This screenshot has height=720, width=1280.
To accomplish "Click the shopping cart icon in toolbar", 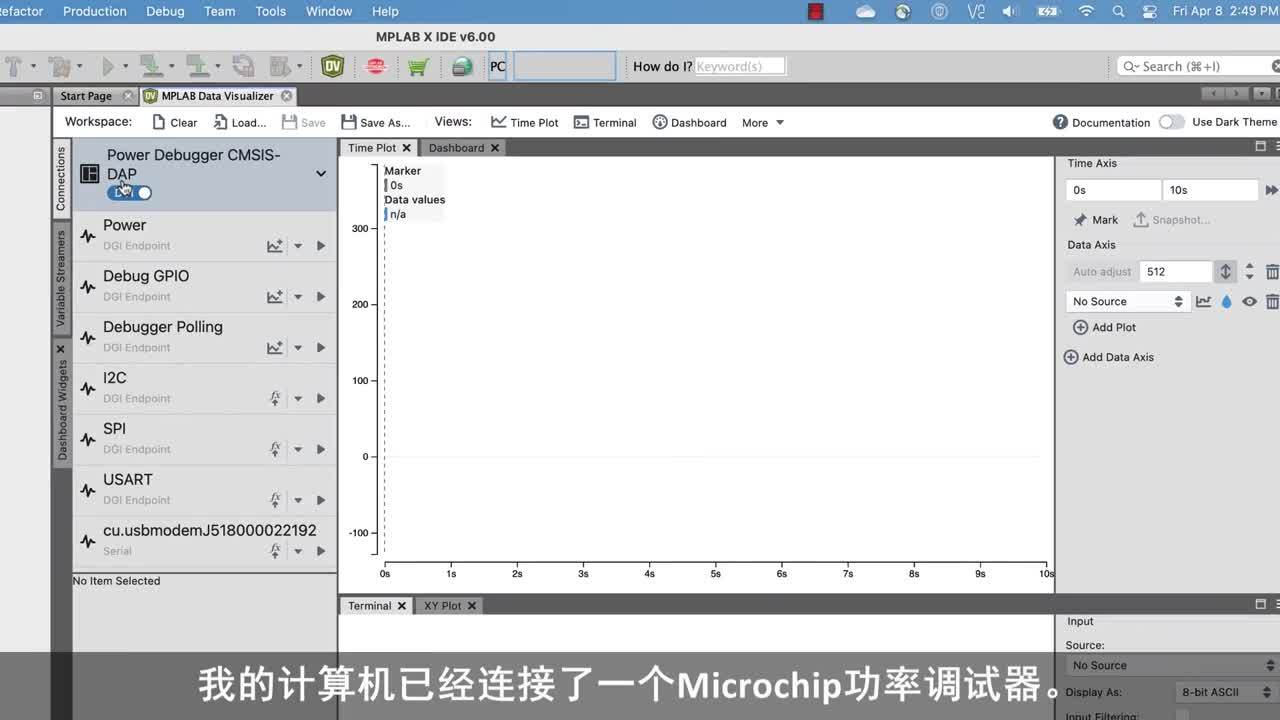I will click(x=418, y=66).
